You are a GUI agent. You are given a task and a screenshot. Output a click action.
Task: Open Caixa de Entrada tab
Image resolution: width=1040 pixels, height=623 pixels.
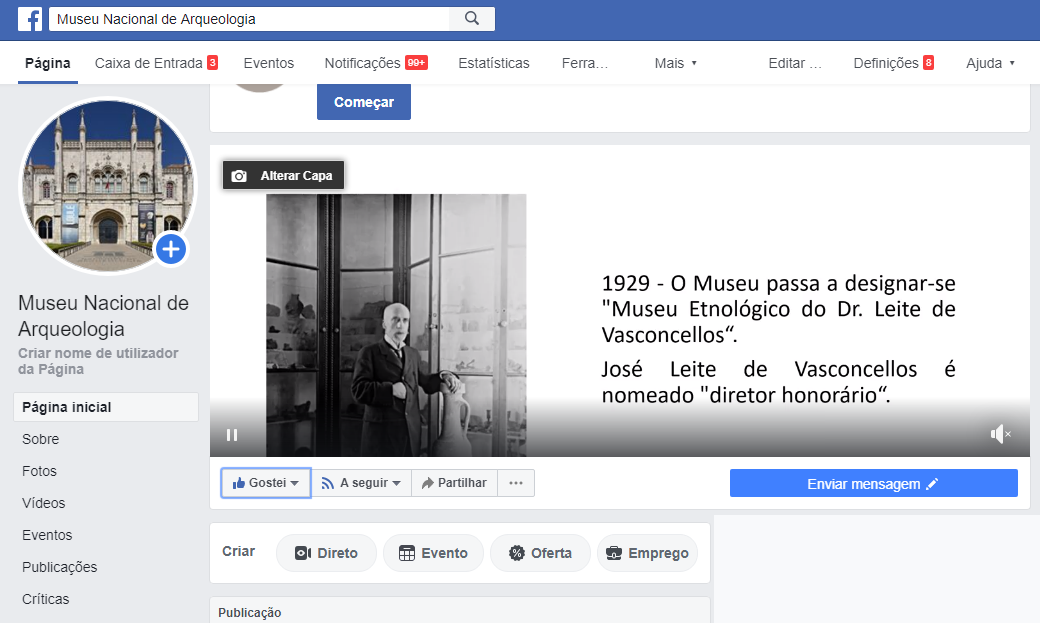(x=156, y=63)
